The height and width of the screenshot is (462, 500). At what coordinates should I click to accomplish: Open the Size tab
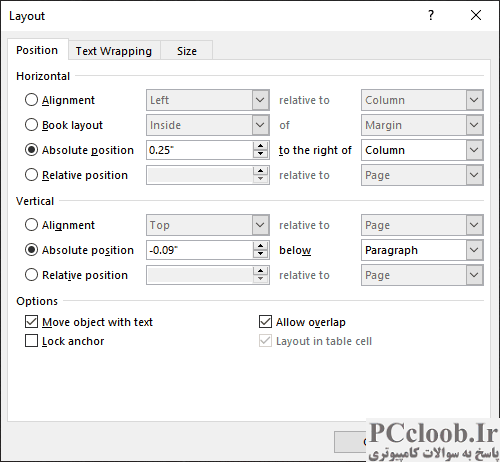point(187,51)
